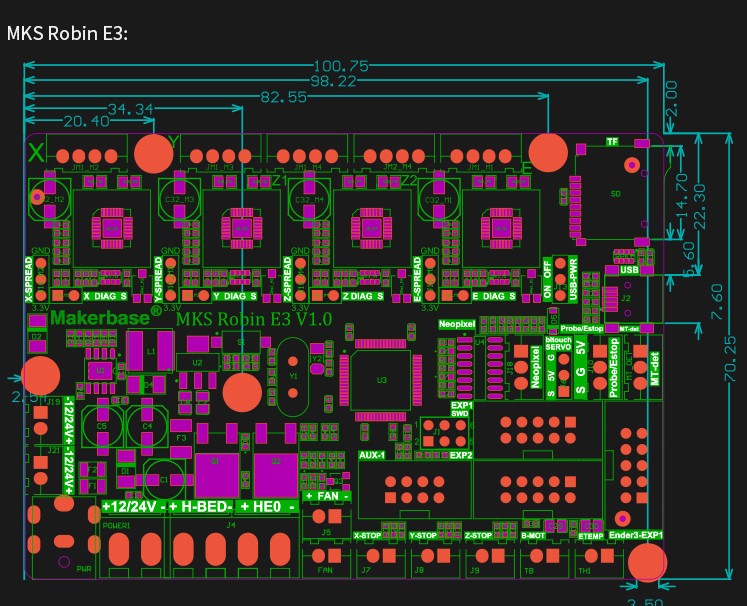
Task: Click the Z-STOP endstop label
Action: pos(478,535)
